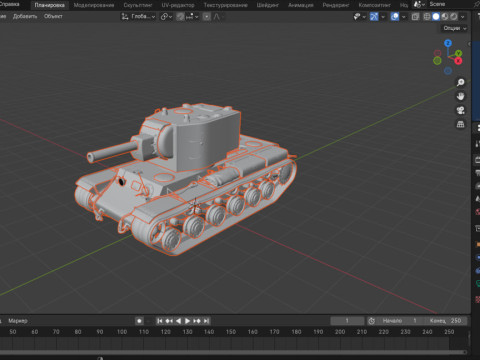Switch to the Планировка workspace tab
This screenshot has width=480, height=360.
click(x=49, y=5)
